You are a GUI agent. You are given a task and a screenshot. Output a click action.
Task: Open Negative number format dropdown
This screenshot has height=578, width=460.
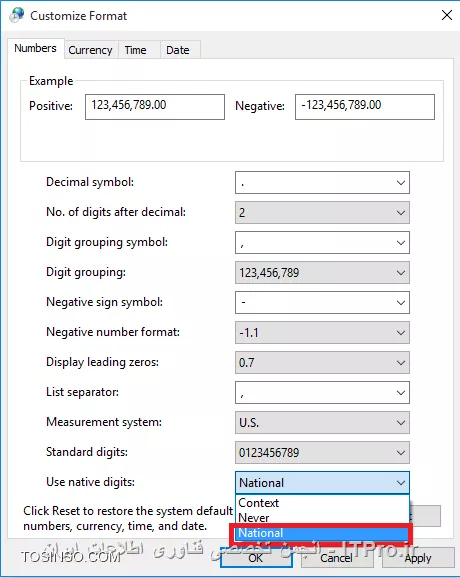point(322,332)
